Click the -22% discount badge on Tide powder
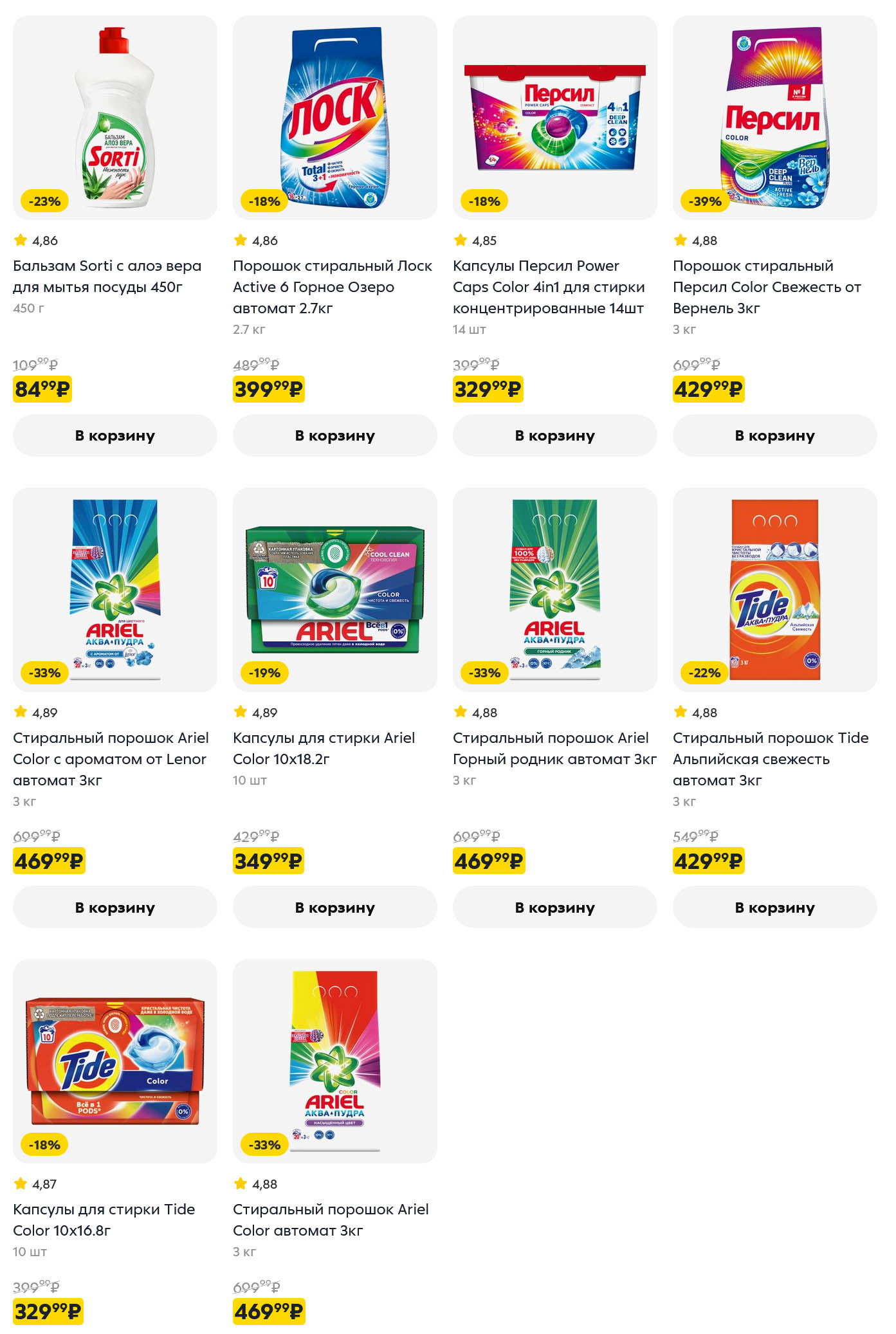Image resolution: width=896 pixels, height=1334 pixels. (704, 673)
